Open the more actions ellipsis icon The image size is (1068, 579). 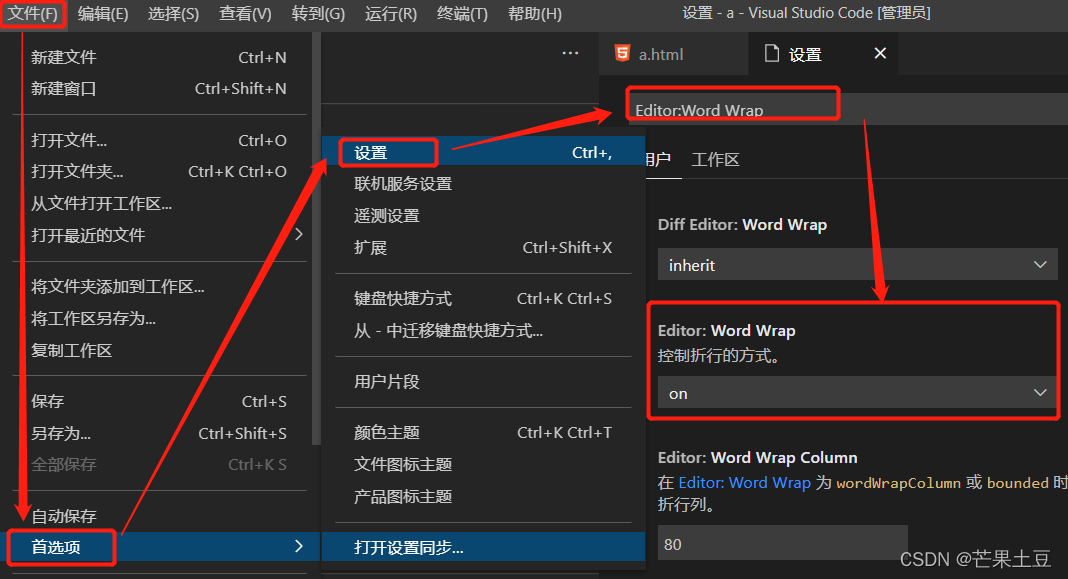coord(570,53)
